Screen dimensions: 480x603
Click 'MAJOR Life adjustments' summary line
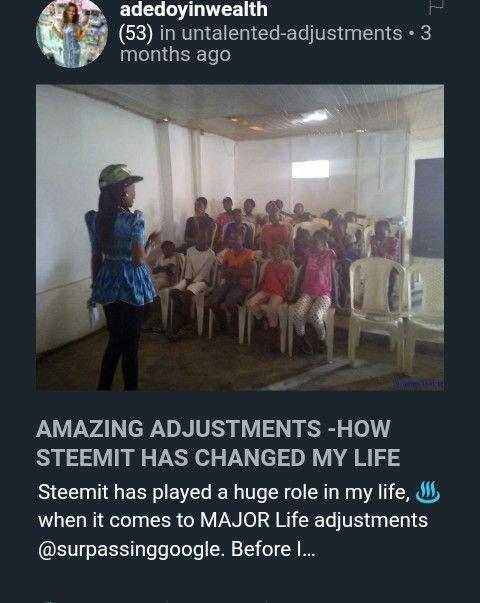314,521
